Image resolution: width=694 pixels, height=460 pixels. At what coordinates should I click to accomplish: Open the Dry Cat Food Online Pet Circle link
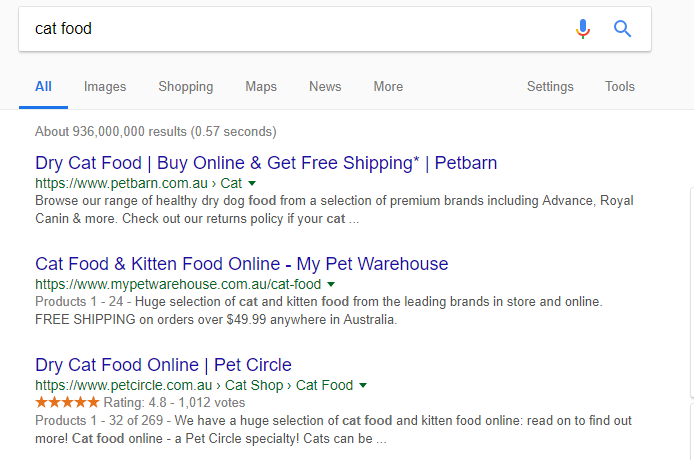pyautogui.click(x=163, y=365)
